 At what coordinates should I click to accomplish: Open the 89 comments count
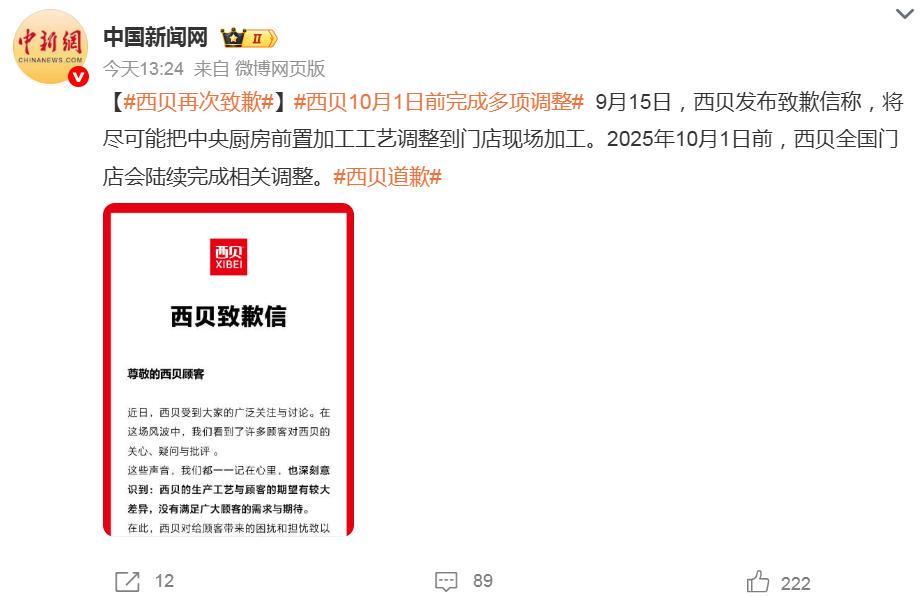click(483, 581)
